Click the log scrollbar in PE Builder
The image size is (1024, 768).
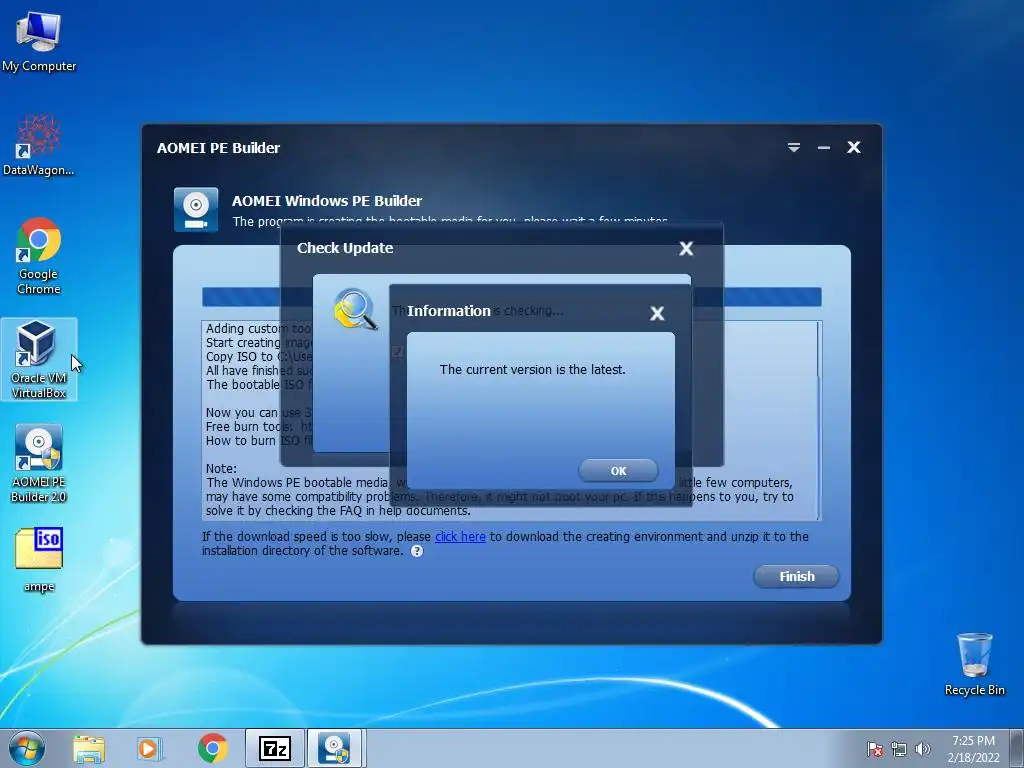point(819,420)
